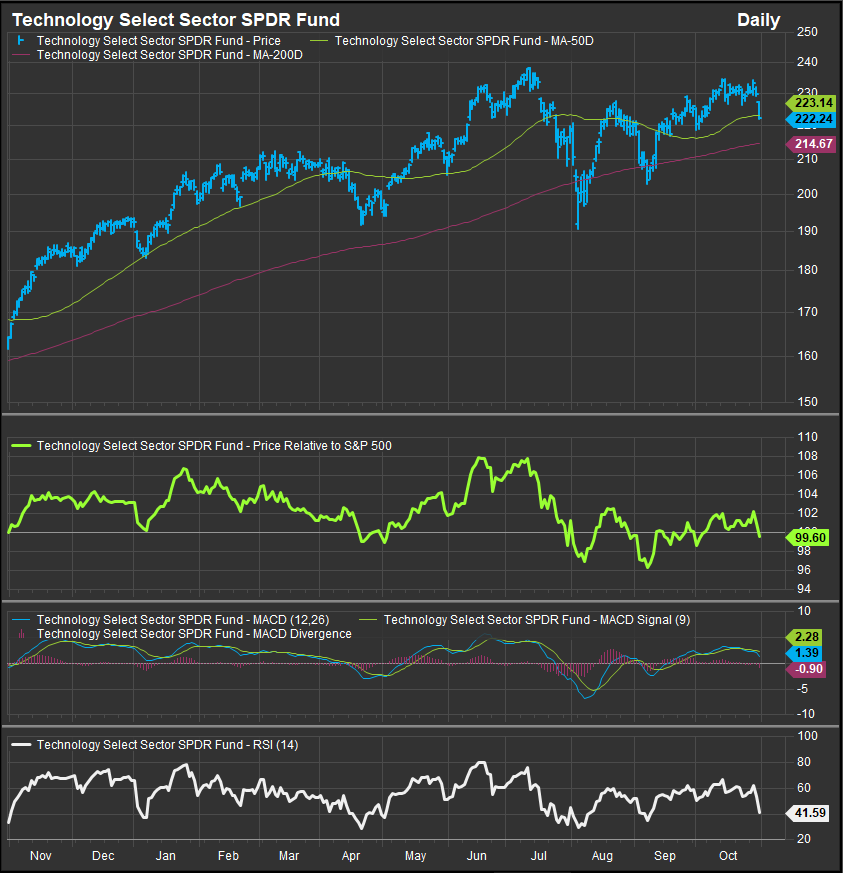
Task: Click the 110 relative strength axis label
Action: coord(807,436)
